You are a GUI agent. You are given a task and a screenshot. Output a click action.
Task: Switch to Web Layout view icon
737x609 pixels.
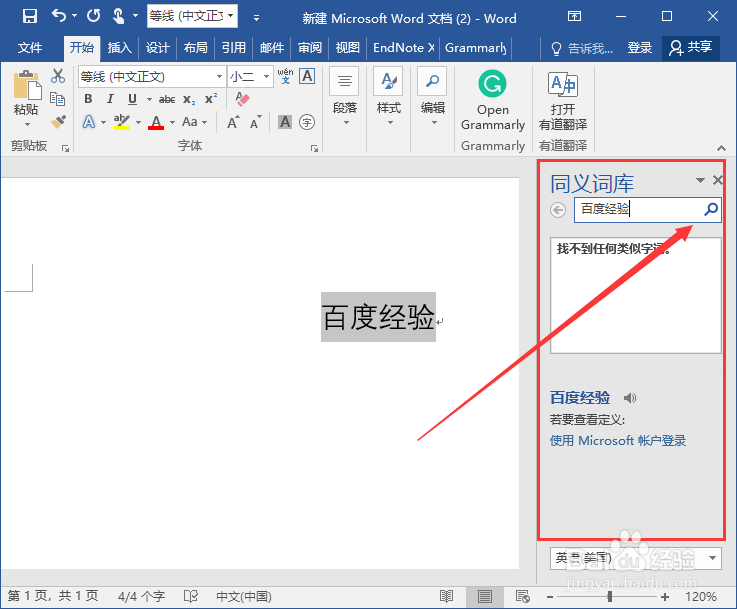[523, 596]
